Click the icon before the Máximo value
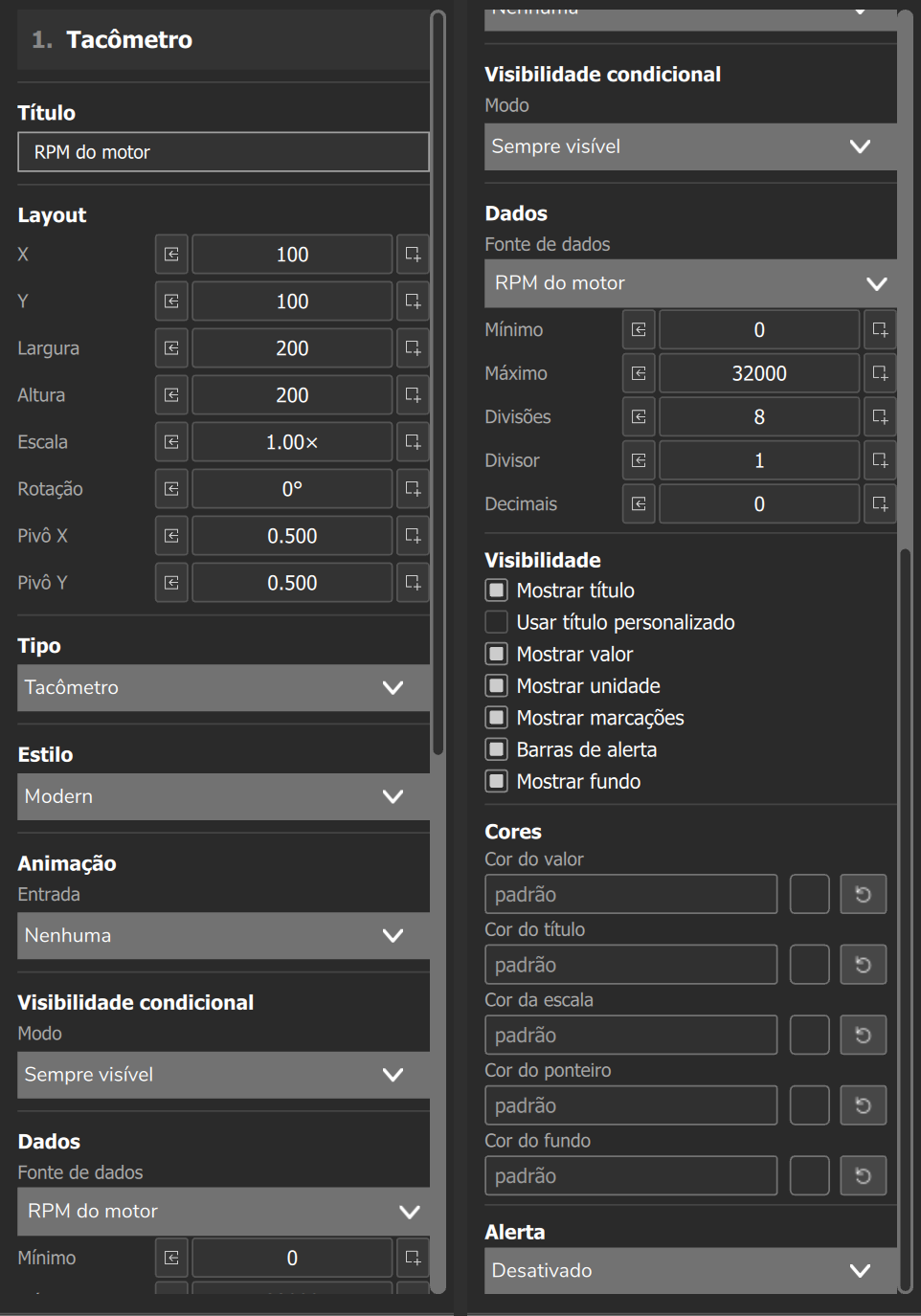 tap(639, 373)
